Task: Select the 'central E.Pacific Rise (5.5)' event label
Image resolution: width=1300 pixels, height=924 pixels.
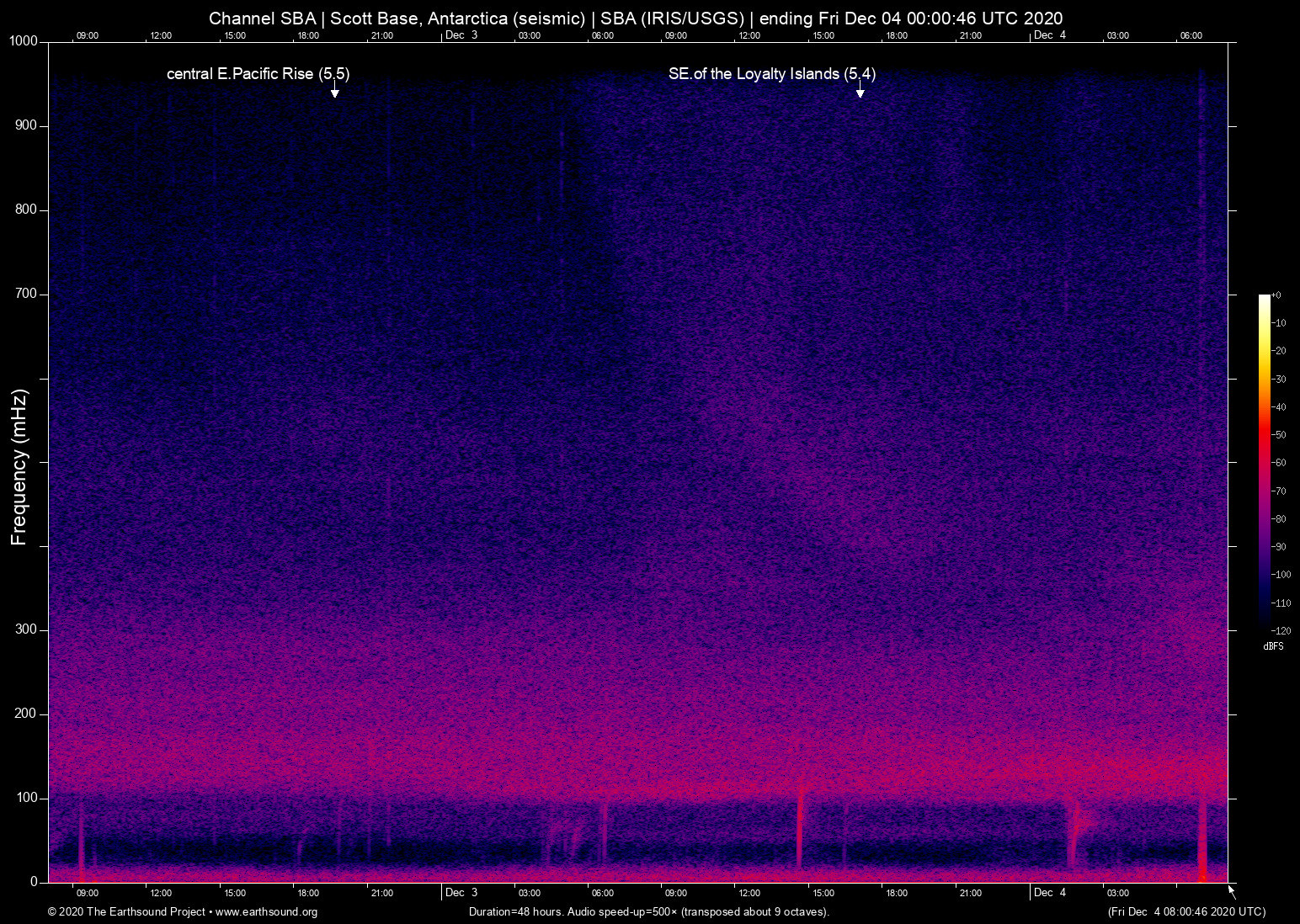Action: point(258,74)
